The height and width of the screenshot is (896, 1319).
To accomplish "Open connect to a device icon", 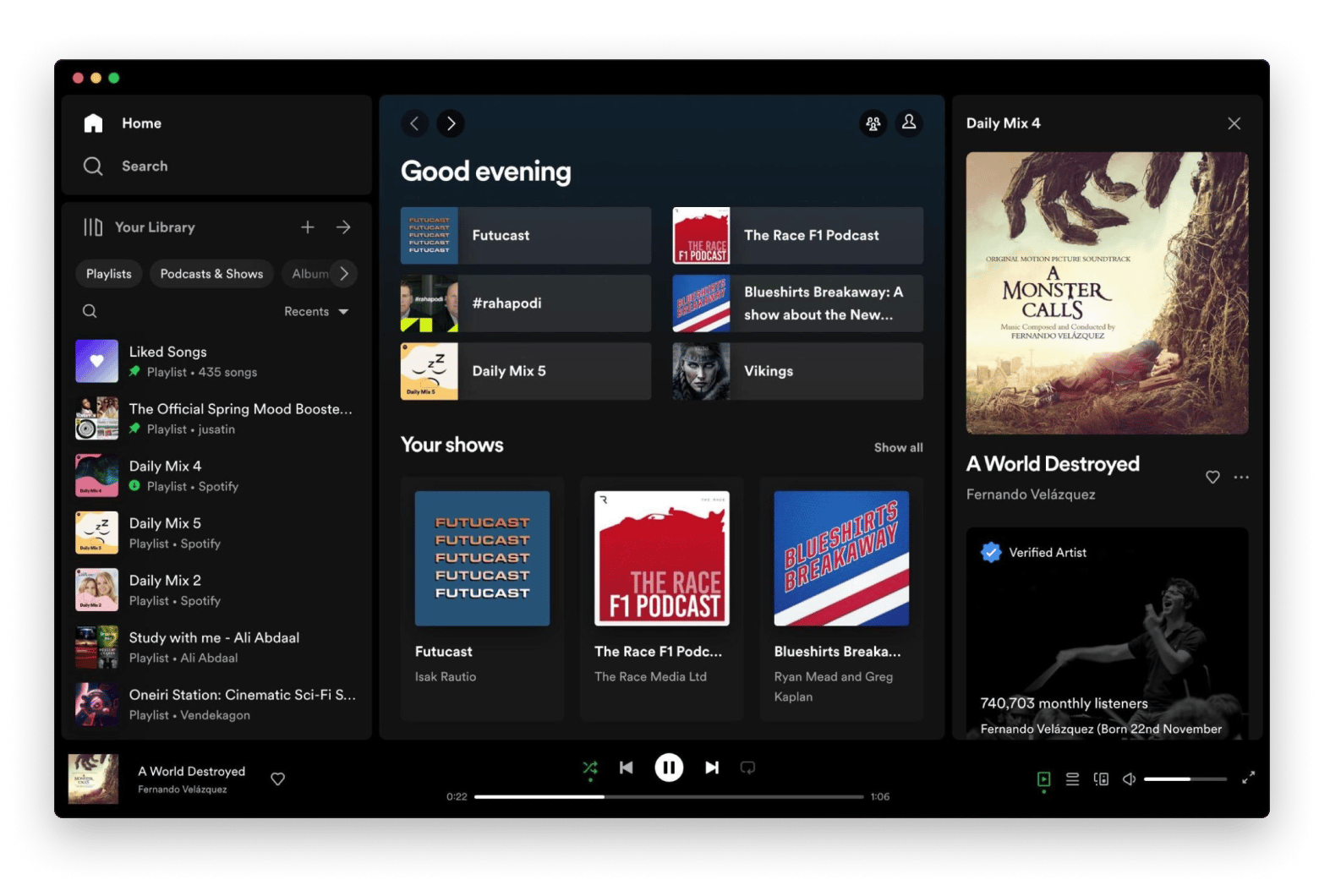I will click(1101, 779).
